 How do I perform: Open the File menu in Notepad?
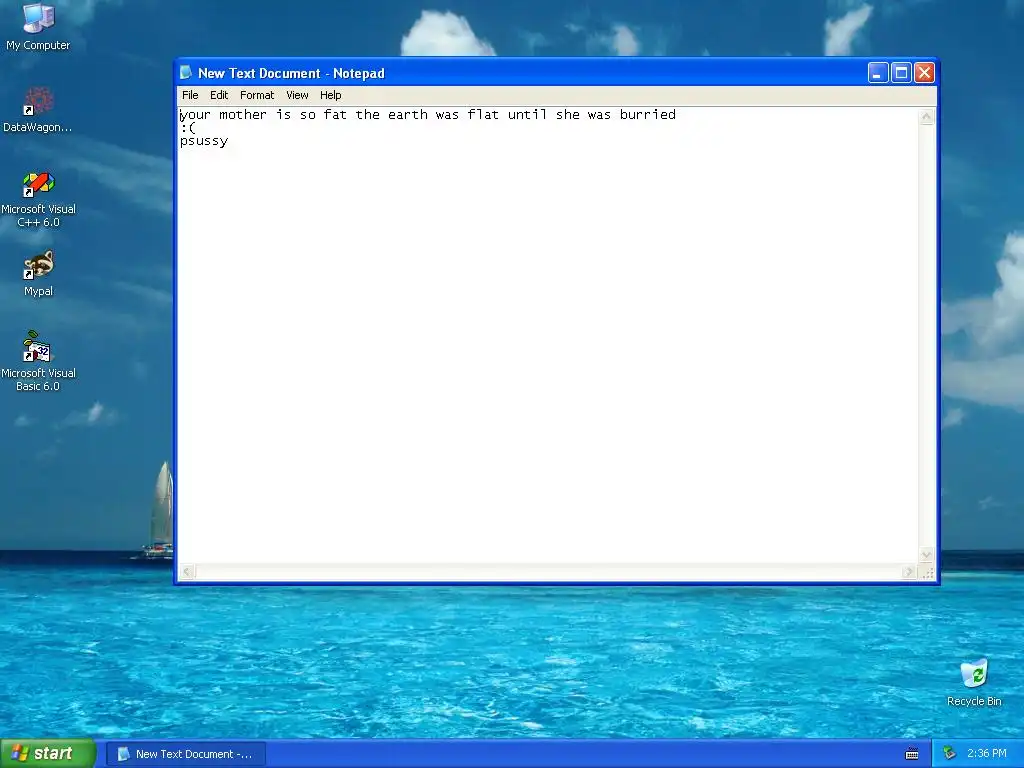(190, 95)
